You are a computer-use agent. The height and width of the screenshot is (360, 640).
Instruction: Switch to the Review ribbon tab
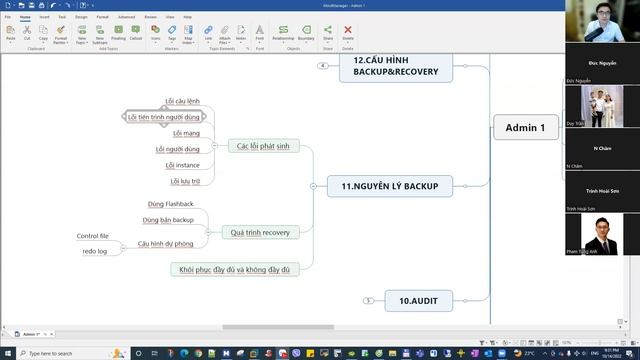[x=151, y=17]
